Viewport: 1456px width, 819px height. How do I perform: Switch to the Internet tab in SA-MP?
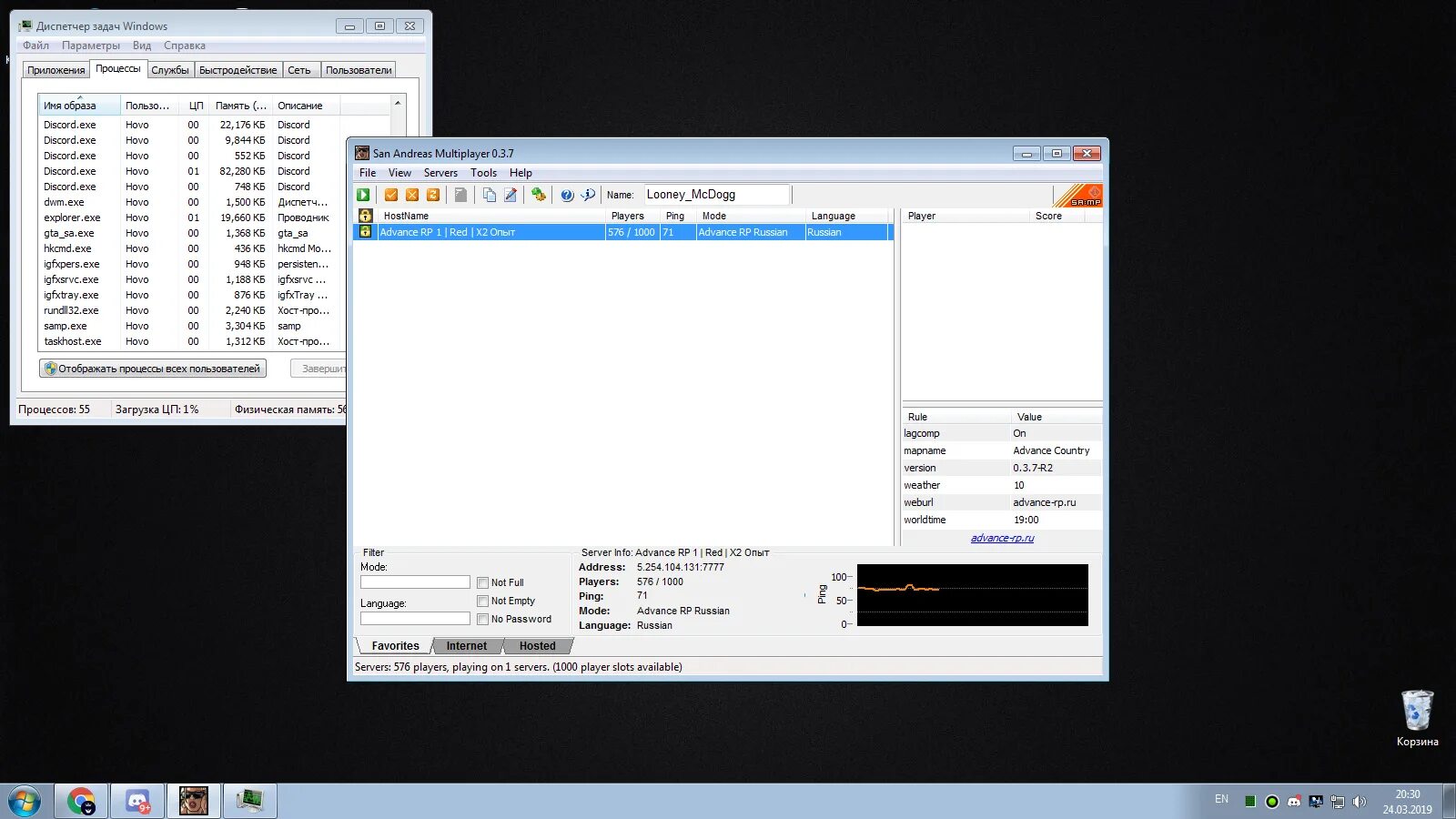(x=466, y=646)
